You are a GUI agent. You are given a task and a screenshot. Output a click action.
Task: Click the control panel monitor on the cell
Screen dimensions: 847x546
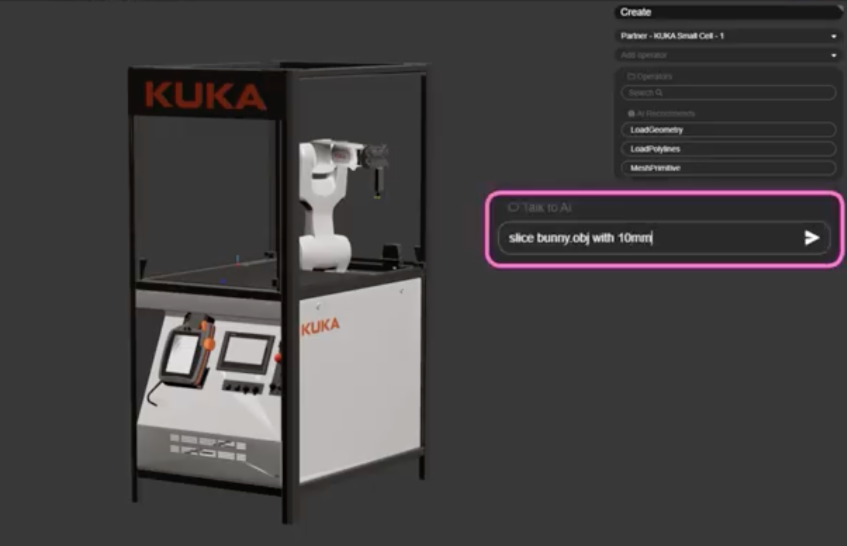(x=246, y=352)
